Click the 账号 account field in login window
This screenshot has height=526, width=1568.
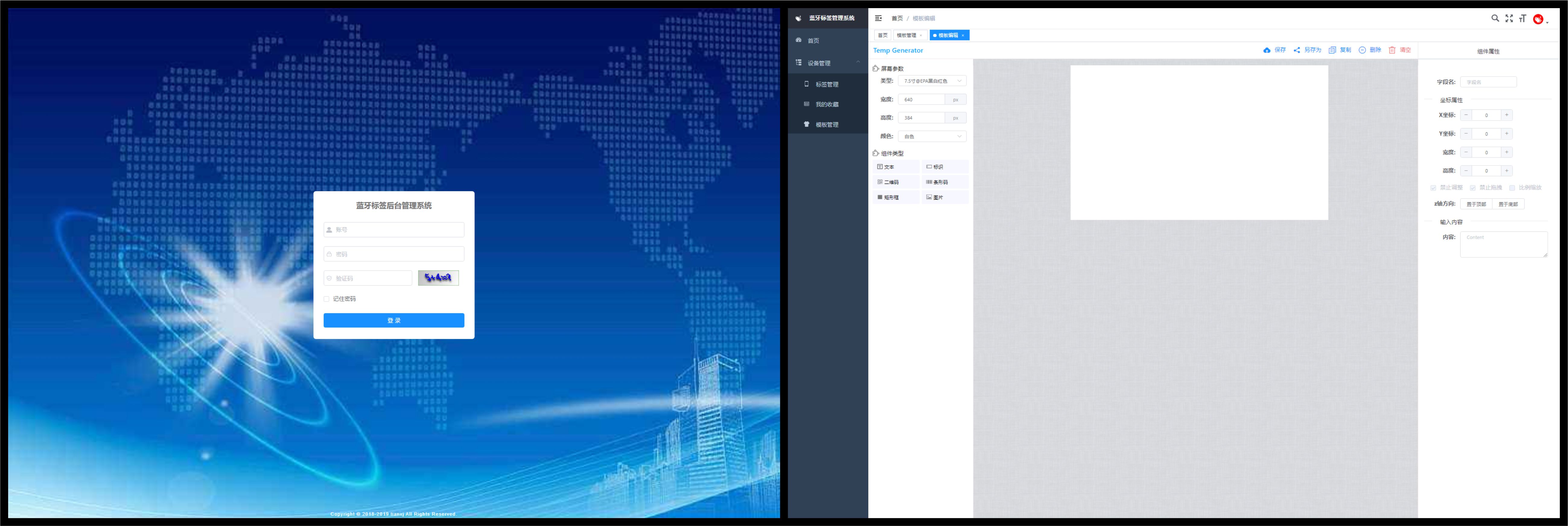point(394,230)
